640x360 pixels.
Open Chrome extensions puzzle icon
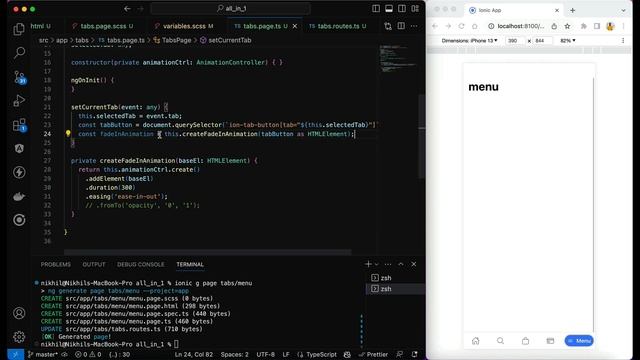(x=584, y=26)
